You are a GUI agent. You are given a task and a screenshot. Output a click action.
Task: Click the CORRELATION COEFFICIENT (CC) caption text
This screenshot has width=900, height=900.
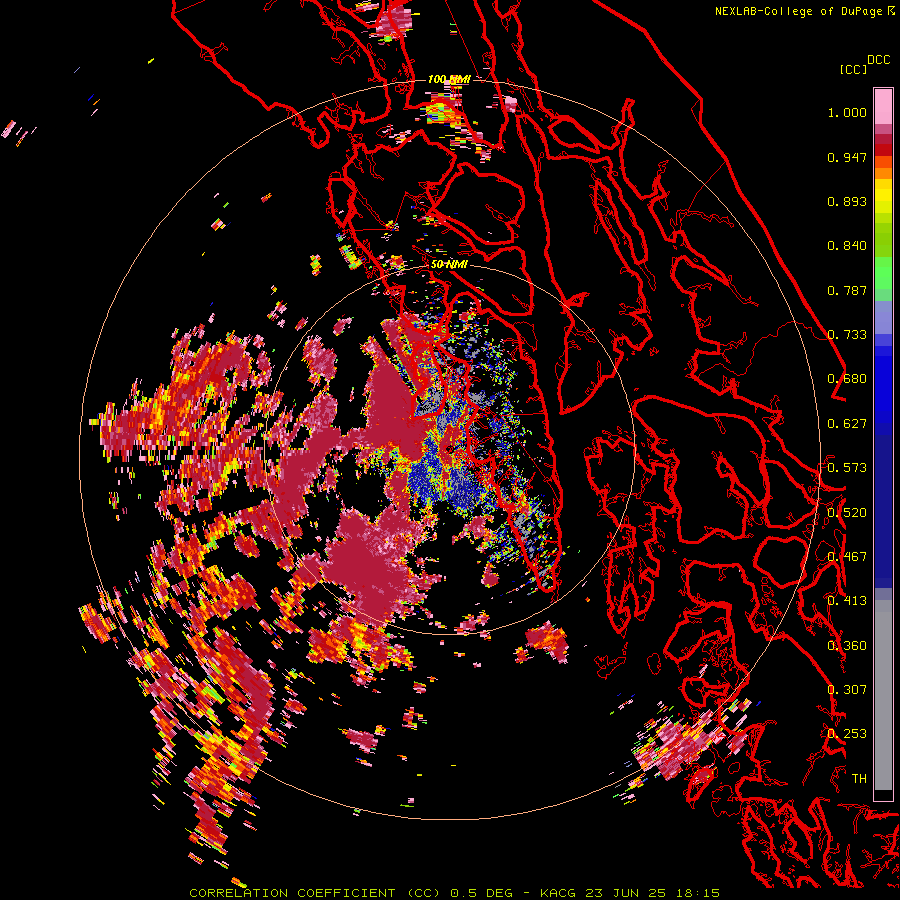coord(315,893)
